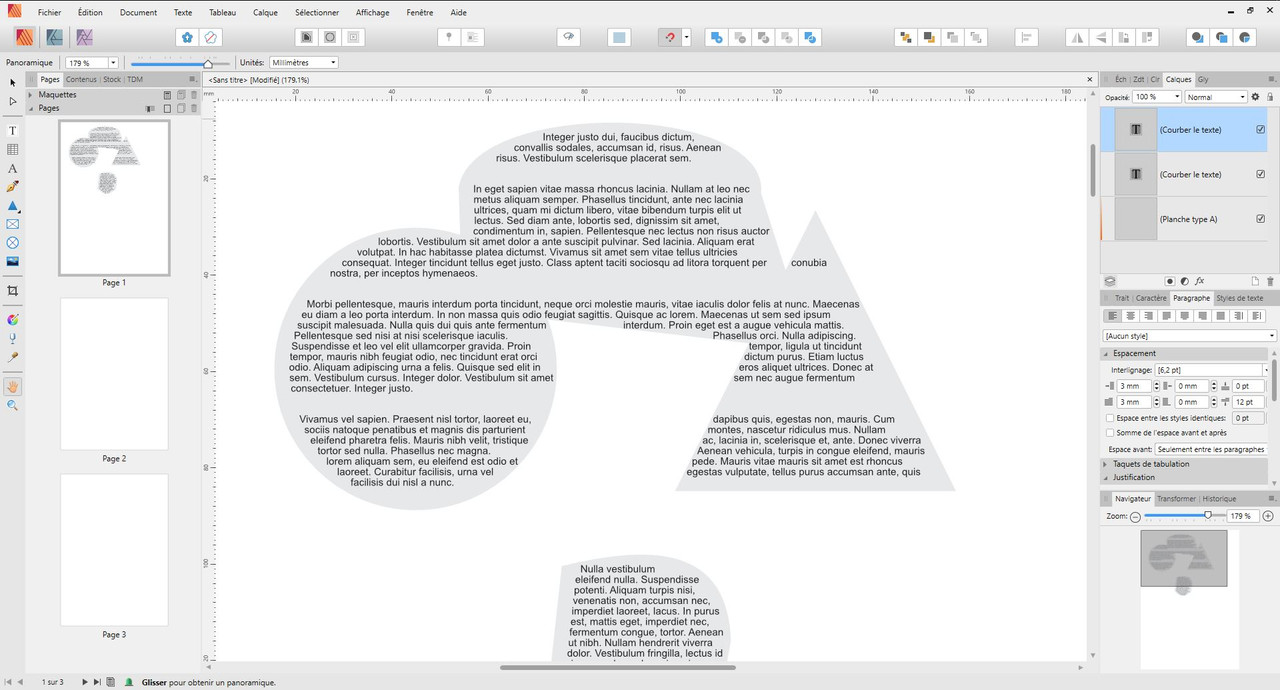Screen dimensions: 1280x690
Task: Open the [Aucun style] paragraph style dropdown
Action: click(1189, 336)
